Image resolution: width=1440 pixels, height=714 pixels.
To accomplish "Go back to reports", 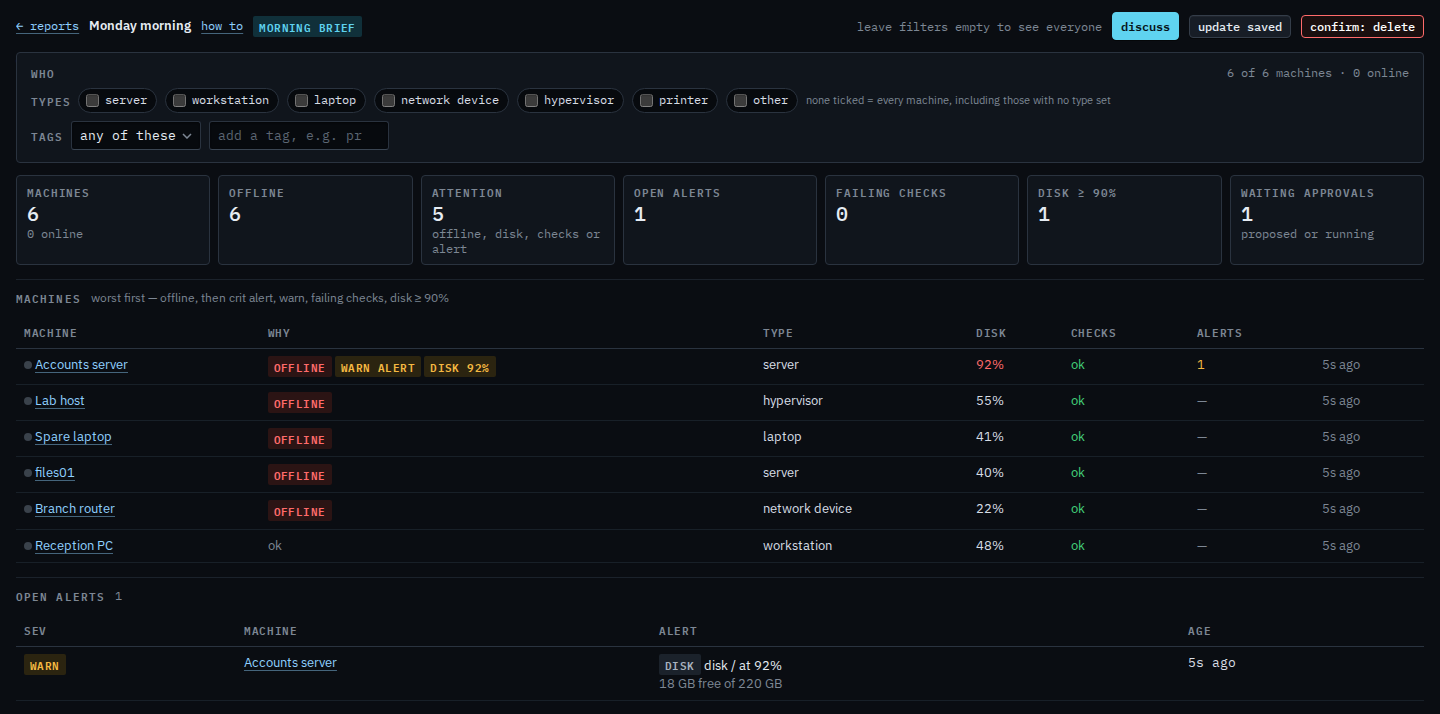I will tap(47, 27).
